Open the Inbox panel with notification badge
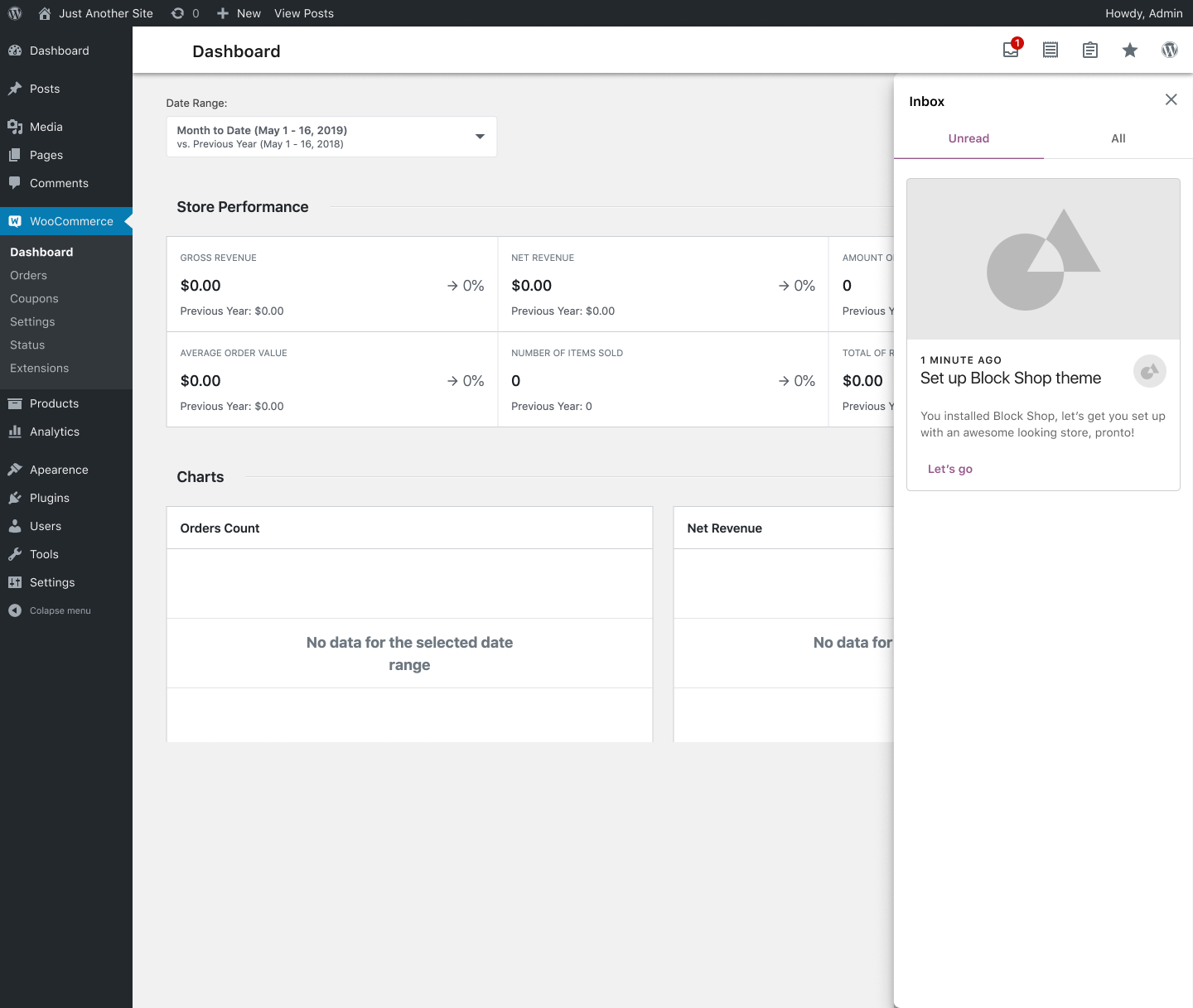This screenshot has width=1193, height=1008. (x=1010, y=50)
